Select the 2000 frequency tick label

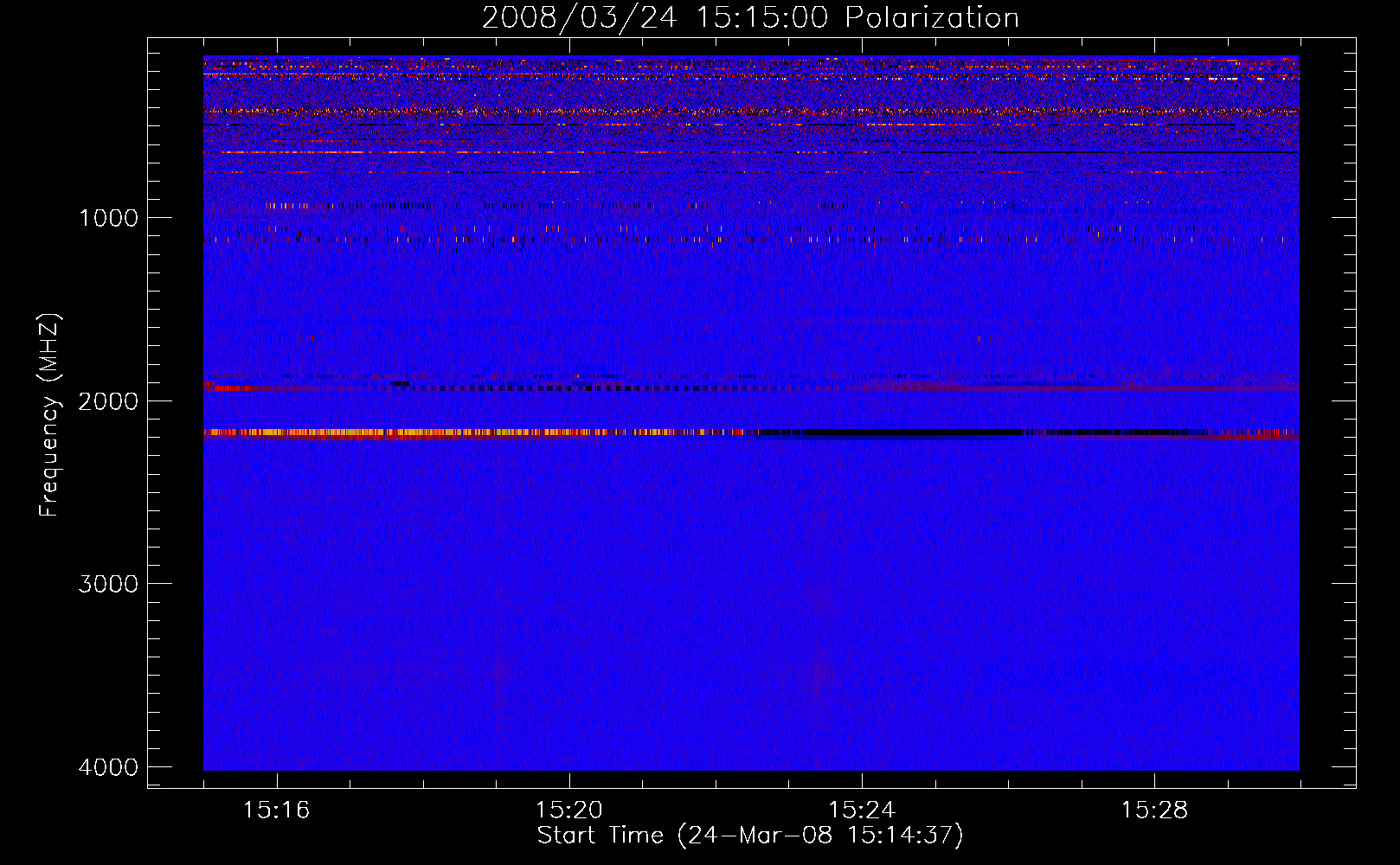coord(108,400)
